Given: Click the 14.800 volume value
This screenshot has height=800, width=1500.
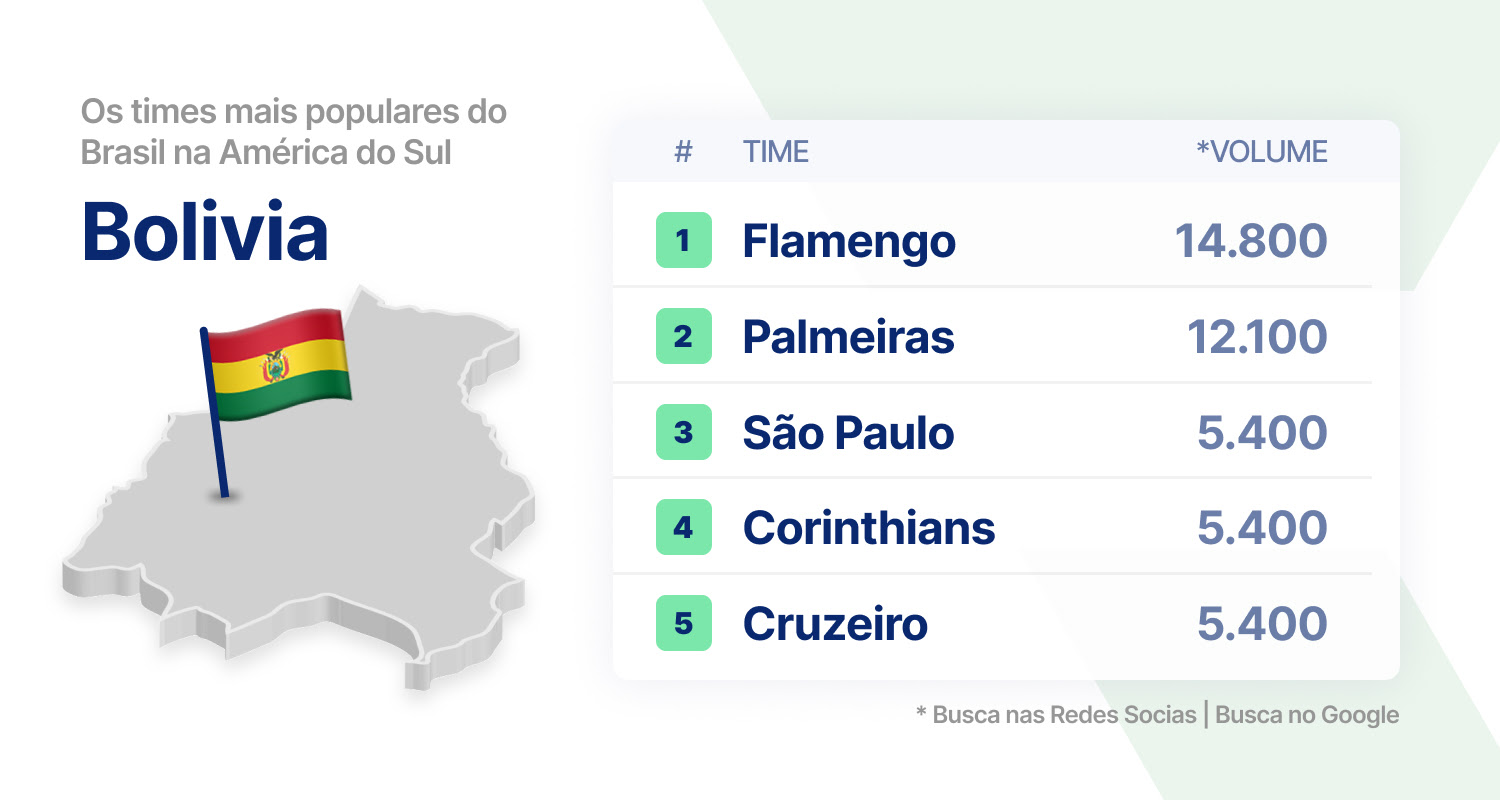Looking at the screenshot, I should coord(1251,241).
